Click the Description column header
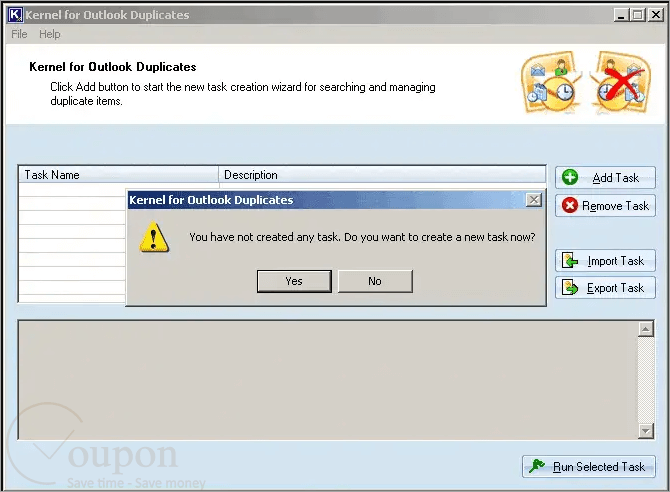Screen dimensions: 670x492 click(382, 175)
